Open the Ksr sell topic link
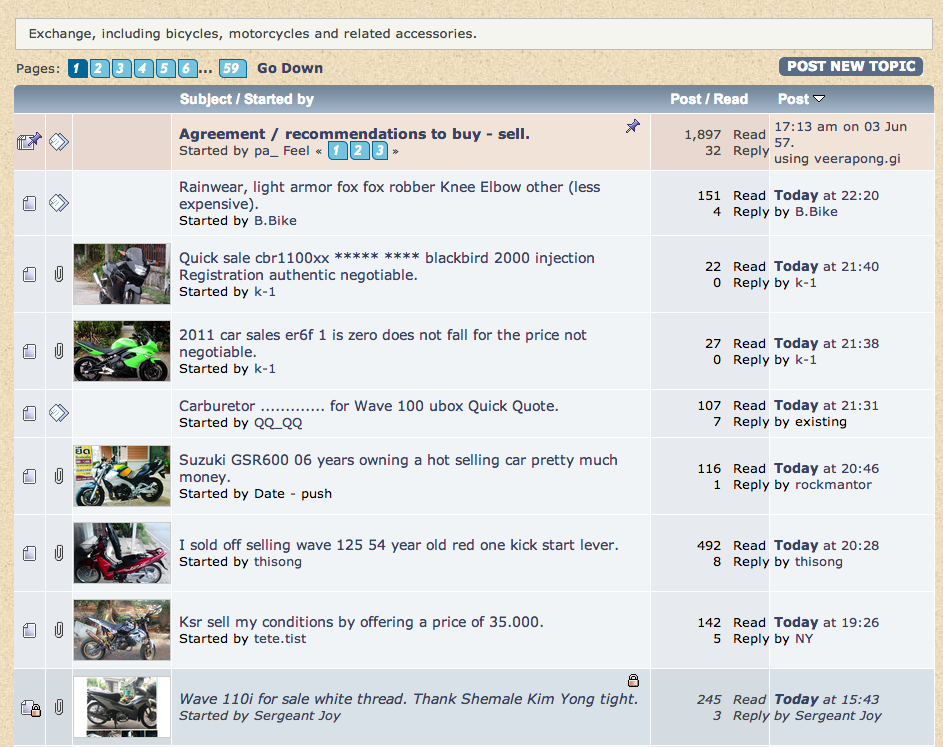The width and height of the screenshot is (943, 747). pos(361,622)
